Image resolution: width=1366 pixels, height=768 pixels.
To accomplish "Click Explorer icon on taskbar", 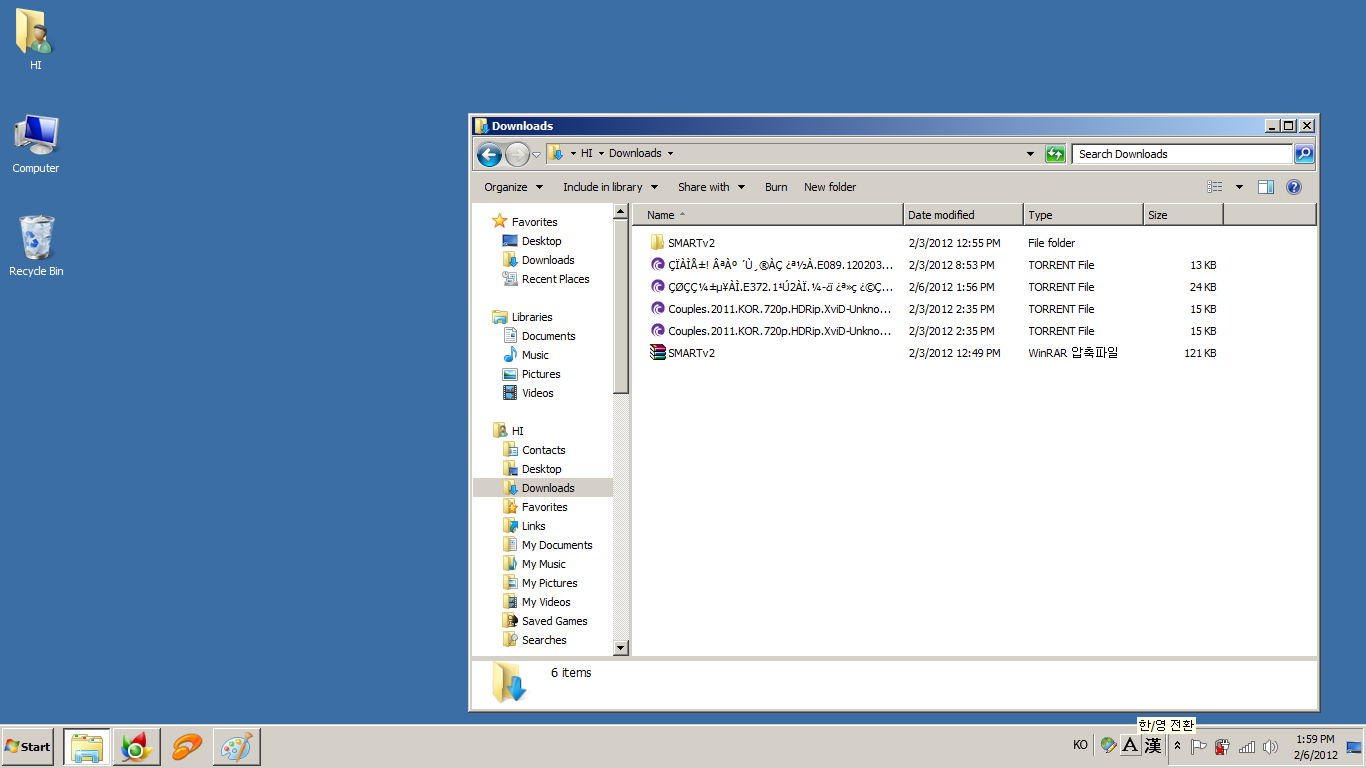I will coord(87,747).
